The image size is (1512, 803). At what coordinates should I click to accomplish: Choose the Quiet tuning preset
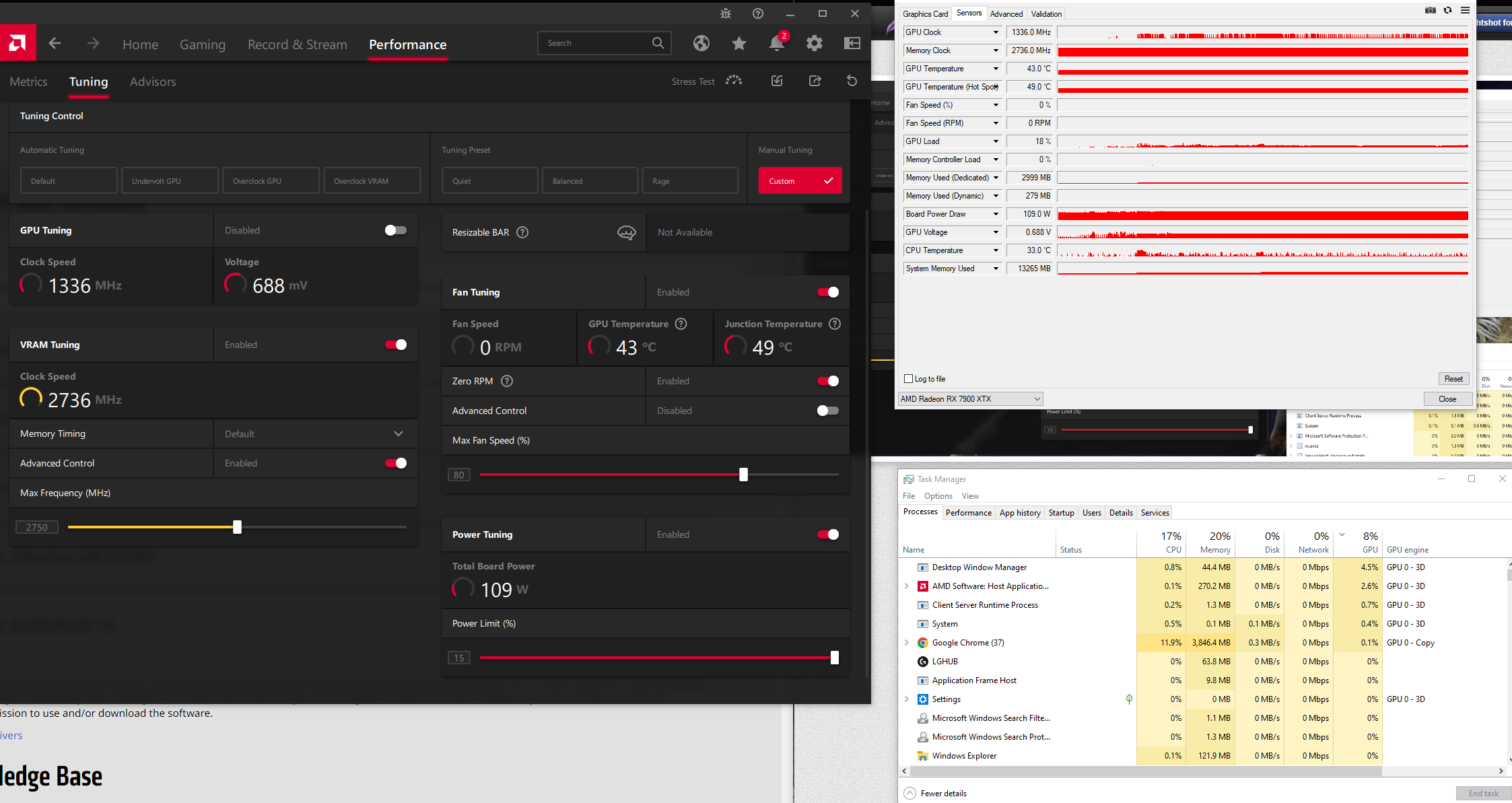click(490, 180)
